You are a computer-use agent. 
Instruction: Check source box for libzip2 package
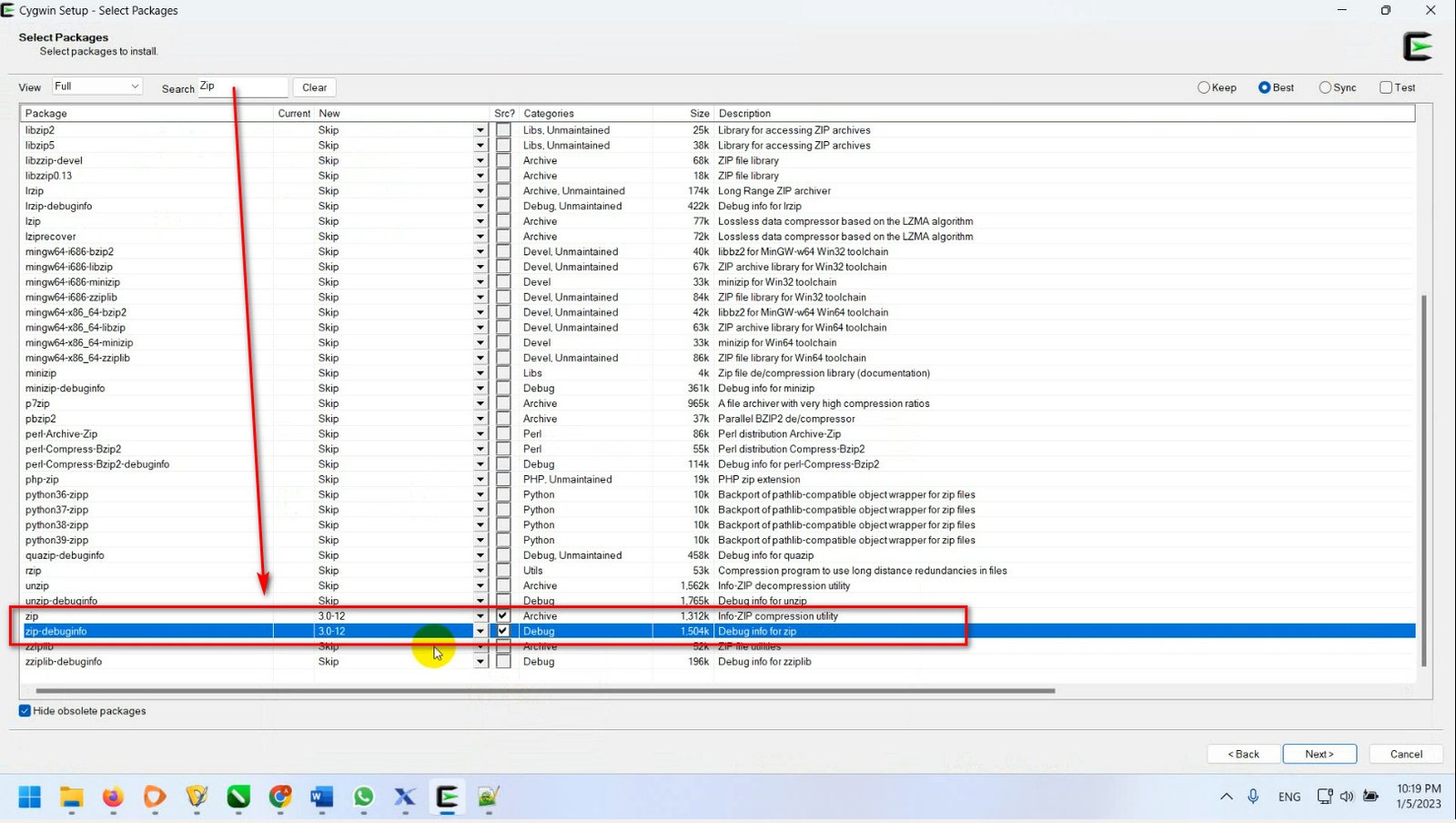(503, 130)
